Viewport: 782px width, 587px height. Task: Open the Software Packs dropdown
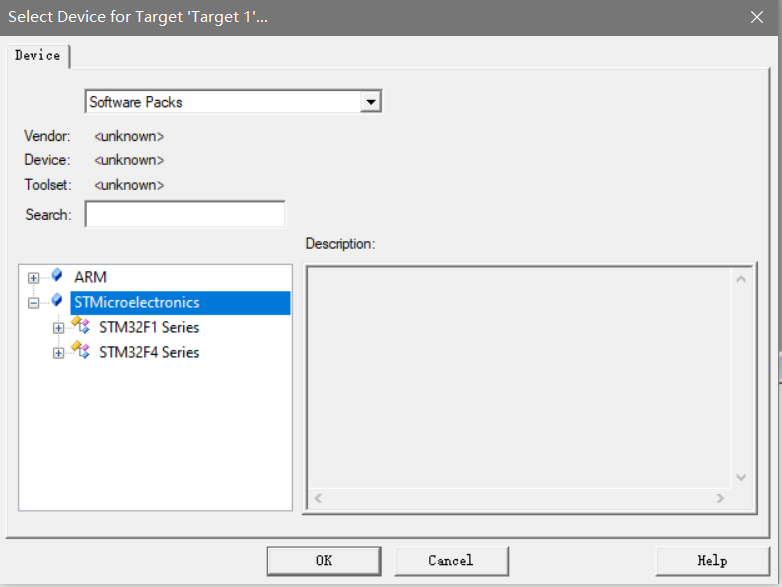click(371, 102)
